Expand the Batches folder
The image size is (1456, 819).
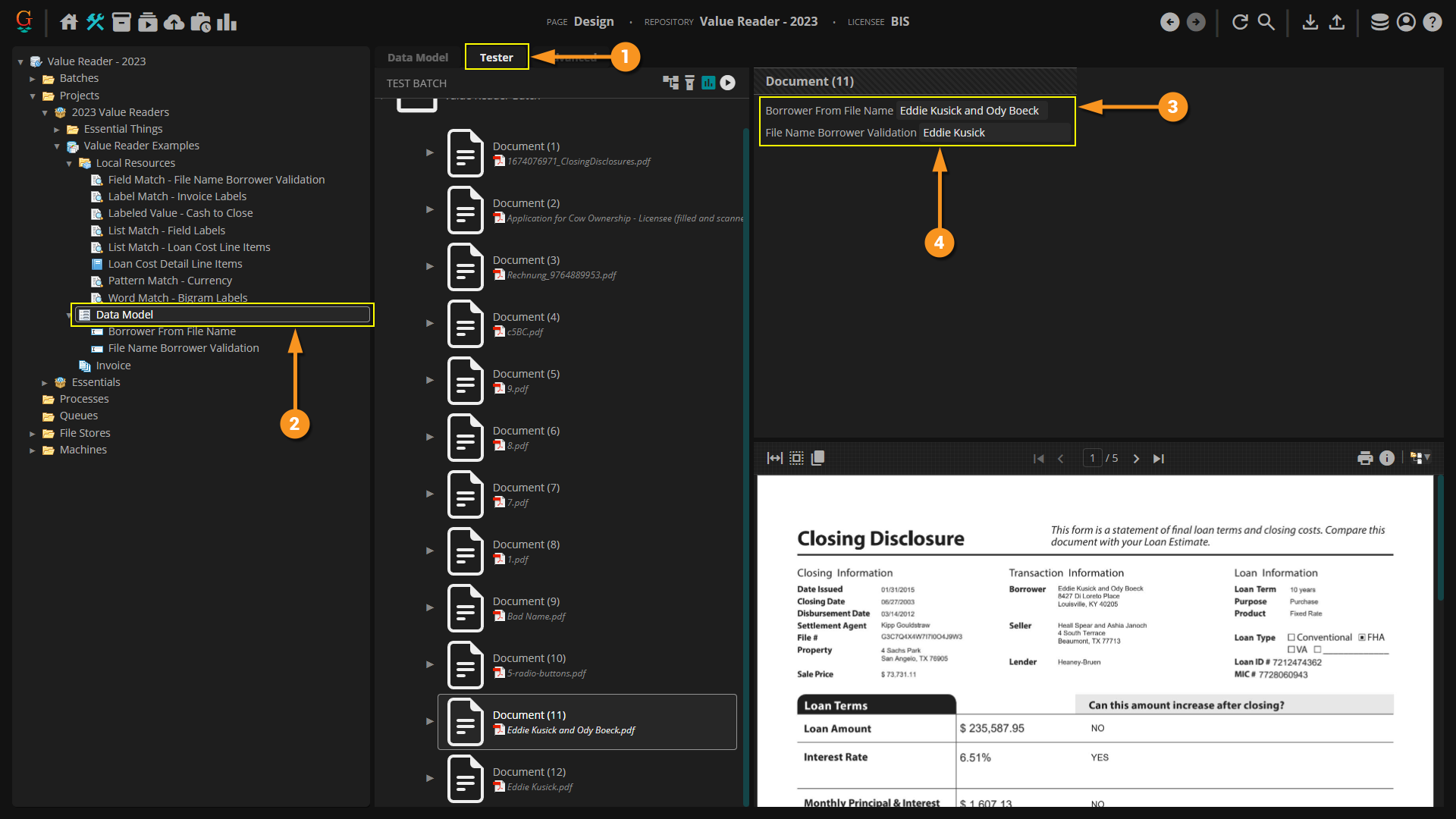point(33,79)
